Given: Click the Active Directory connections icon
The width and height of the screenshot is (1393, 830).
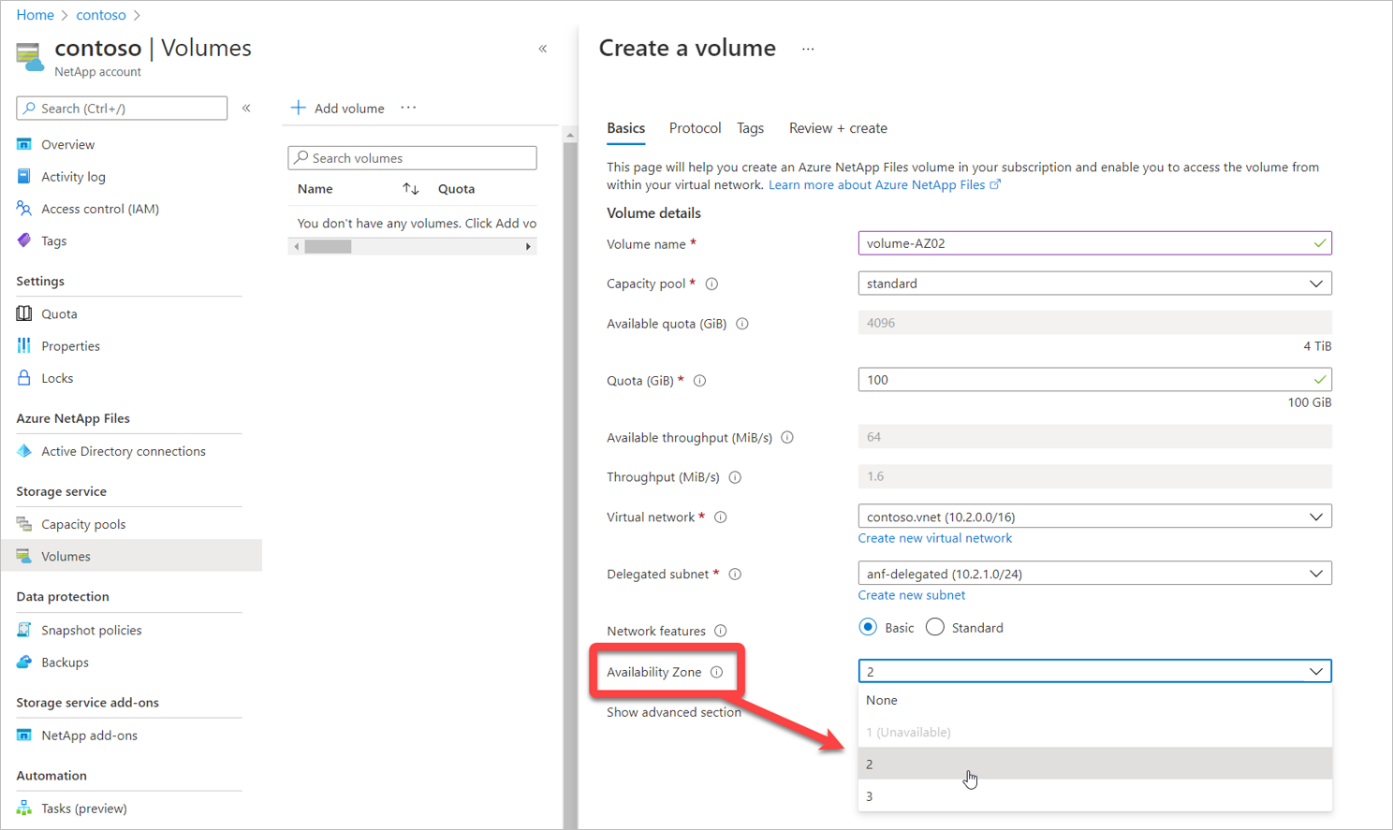Looking at the screenshot, I should click(24, 451).
